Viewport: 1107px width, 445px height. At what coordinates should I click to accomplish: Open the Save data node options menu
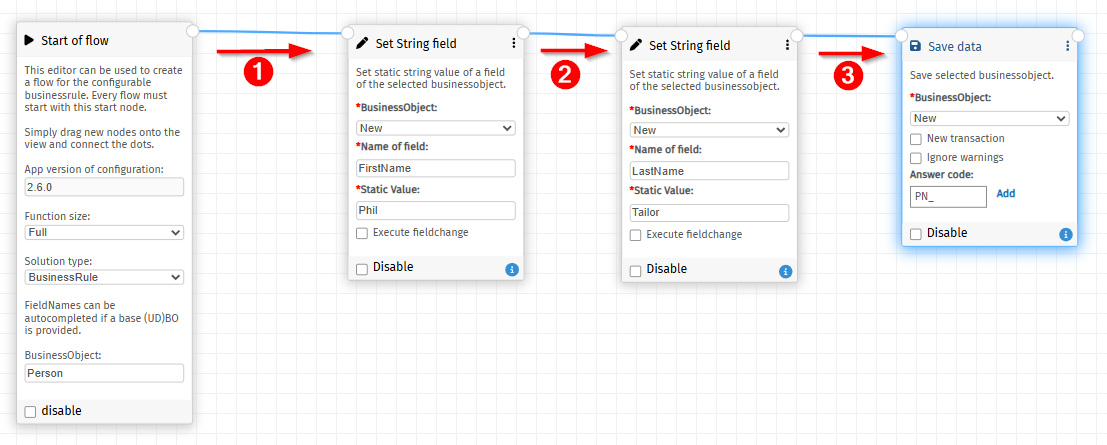(x=1067, y=46)
